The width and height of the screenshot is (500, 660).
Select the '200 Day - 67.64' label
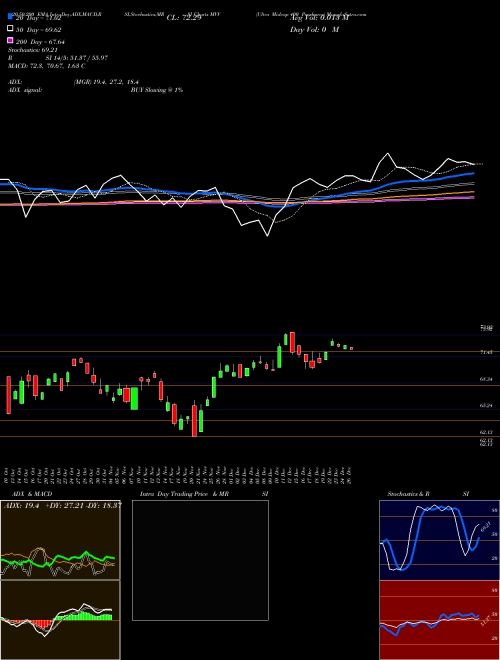[40, 42]
